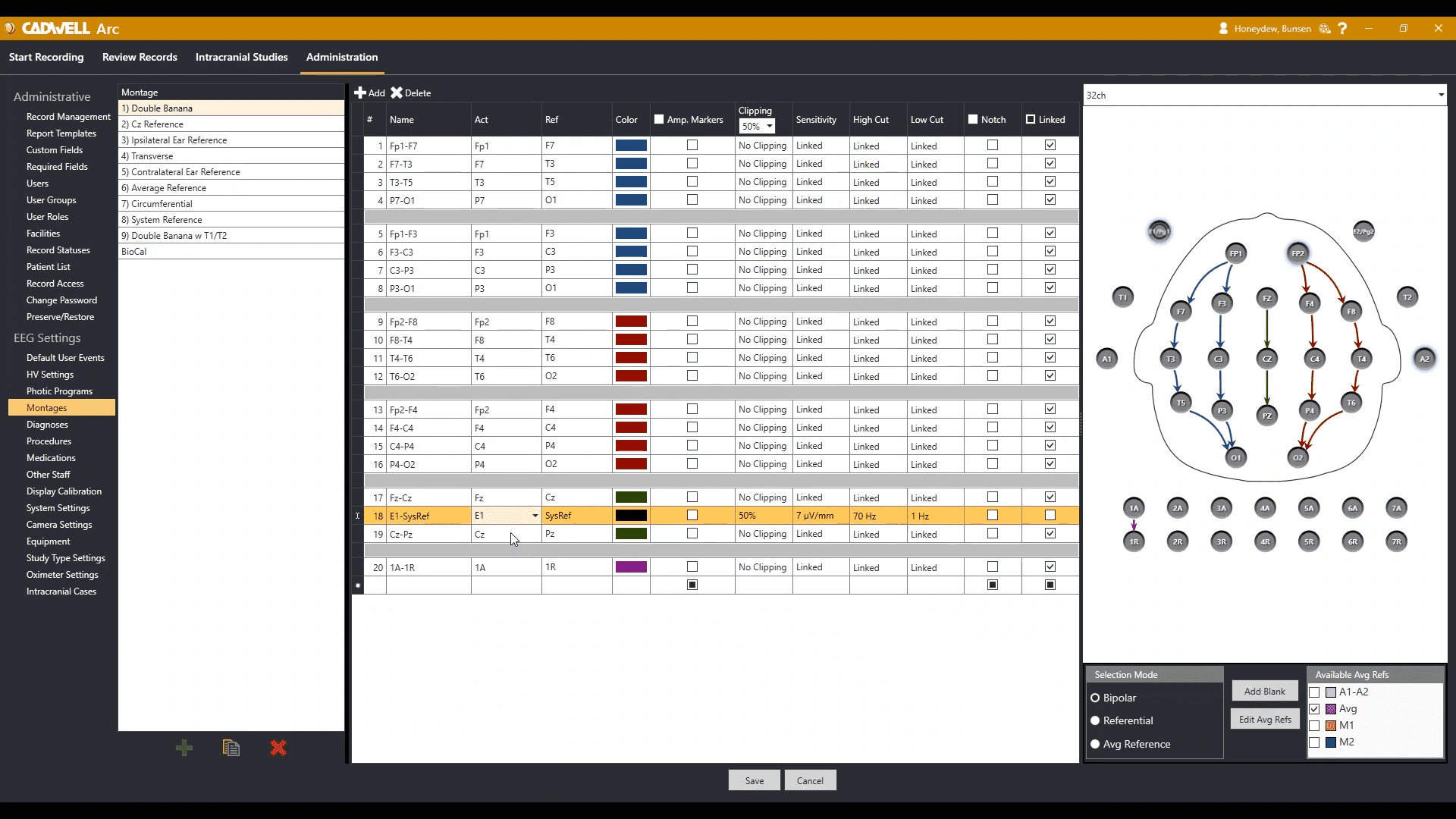Click the Save button

click(754, 780)
